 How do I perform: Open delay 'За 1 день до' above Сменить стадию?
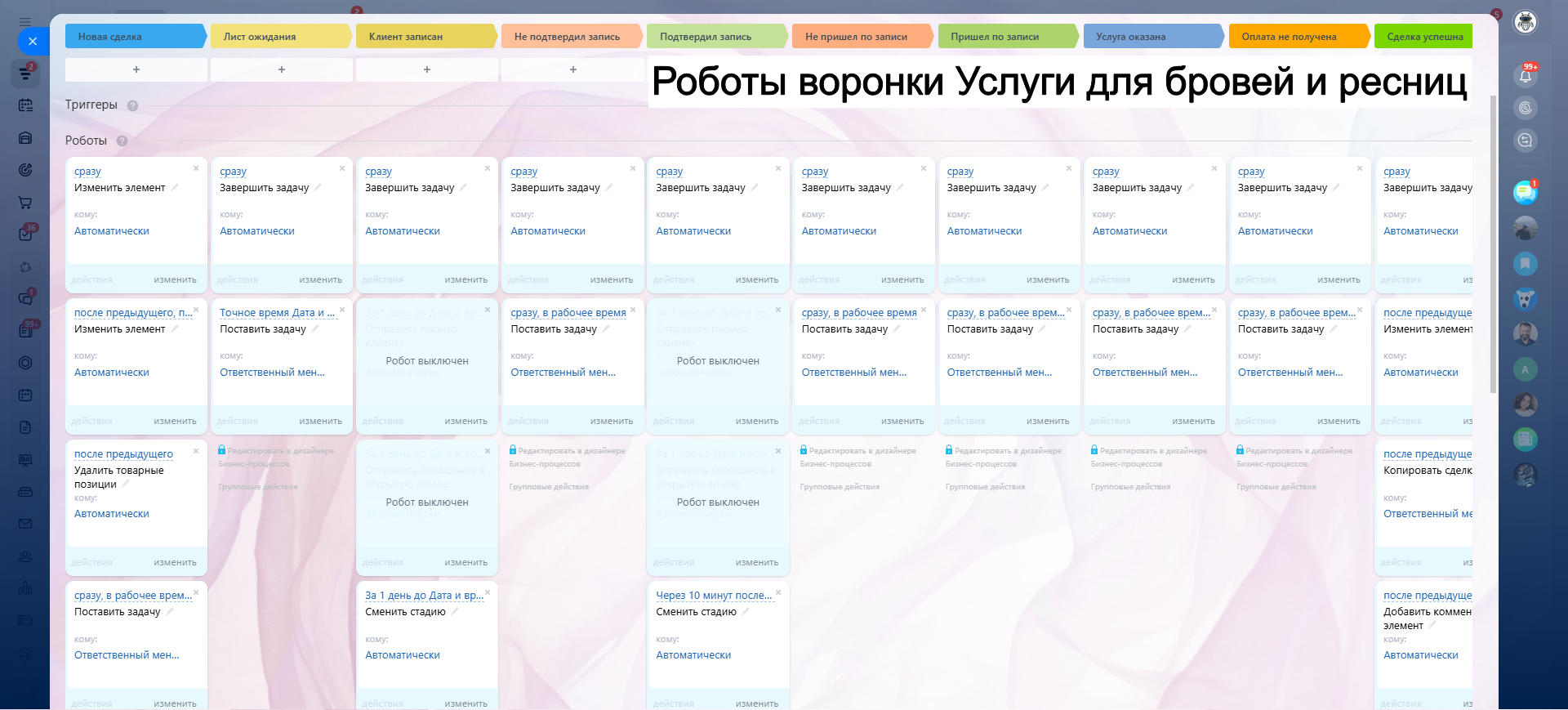point(424,596)
